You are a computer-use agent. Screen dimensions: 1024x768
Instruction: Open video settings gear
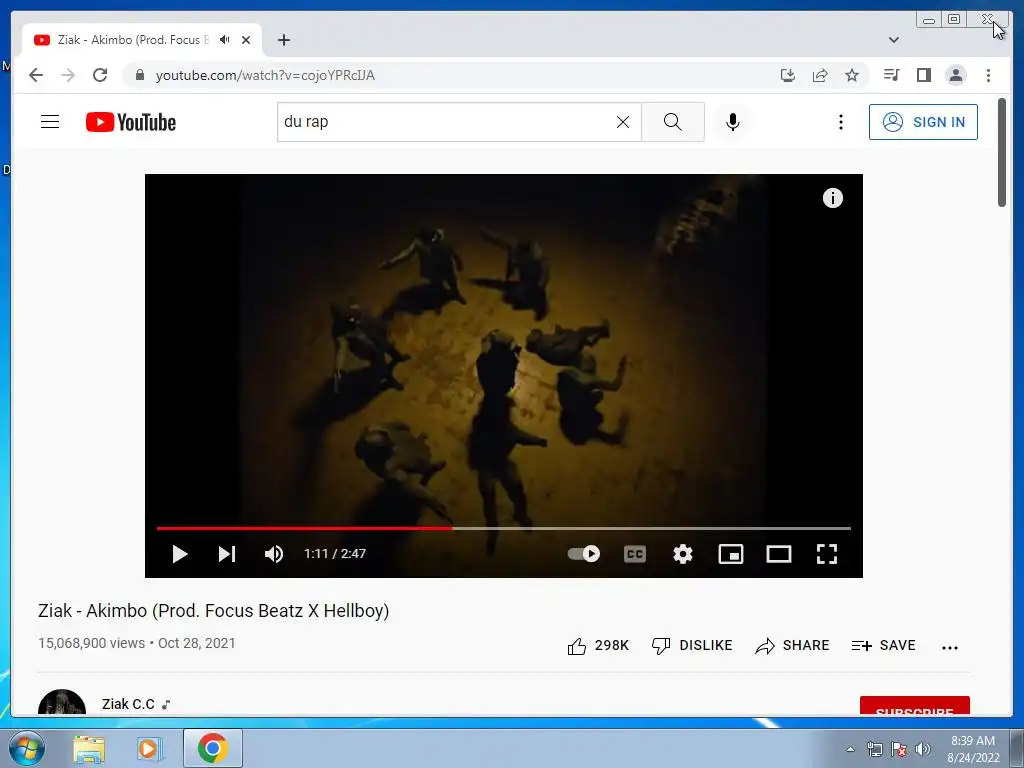pyautogui.click(x=682, y=554)
